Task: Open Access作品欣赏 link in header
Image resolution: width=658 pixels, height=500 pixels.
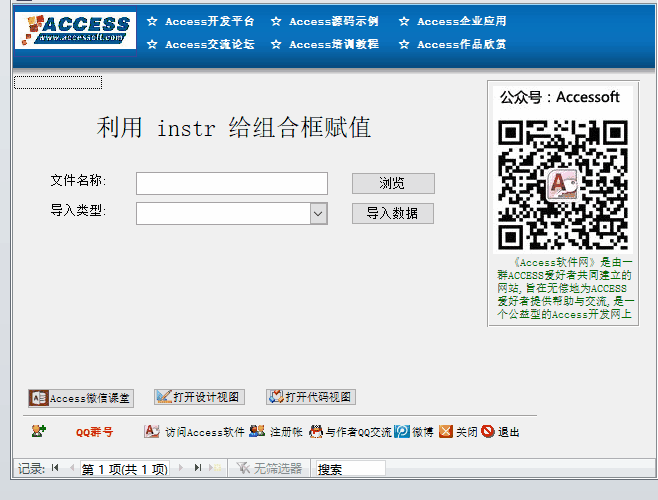Action: (462, 44)
